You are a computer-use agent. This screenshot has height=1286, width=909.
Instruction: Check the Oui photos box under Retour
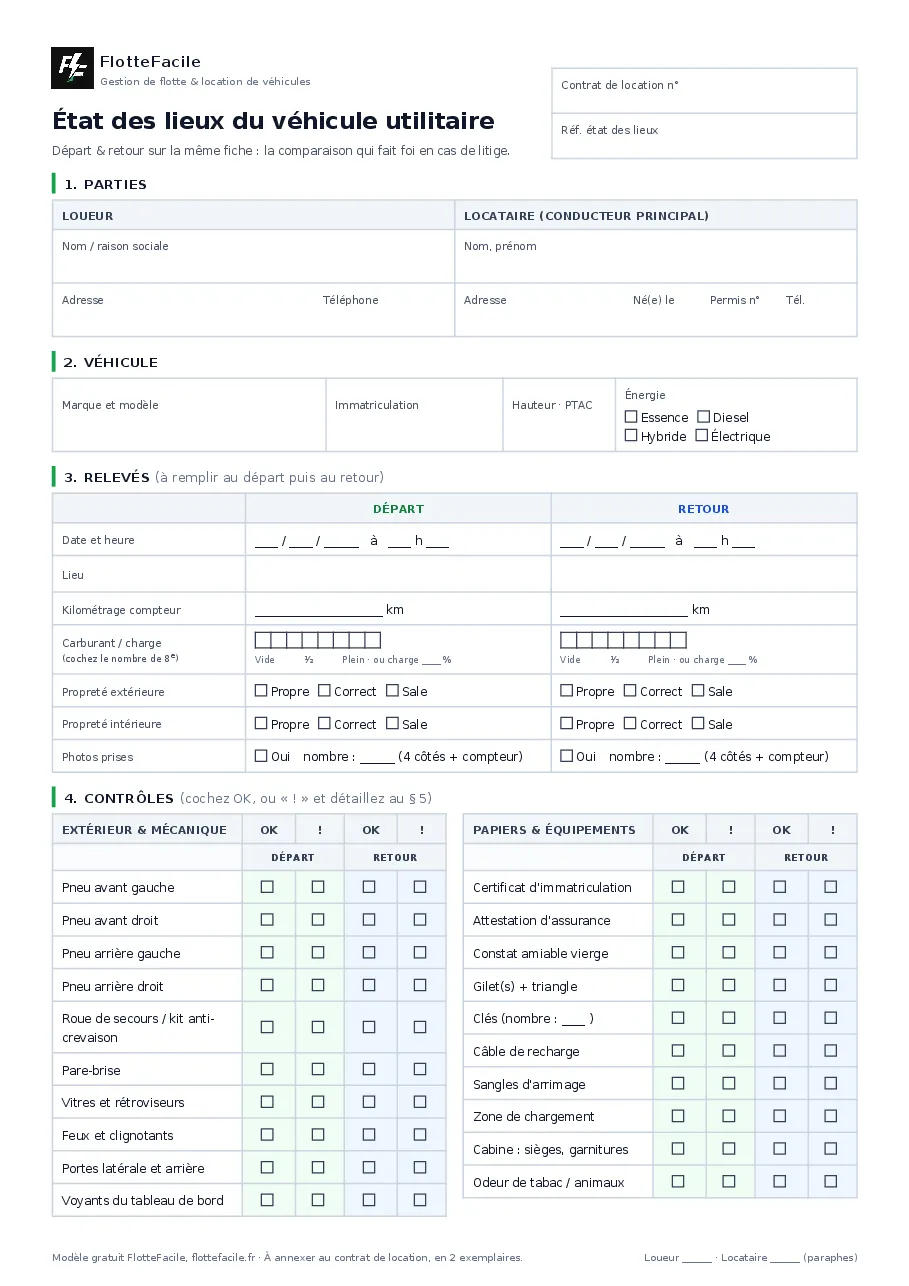tap(566, 757)
